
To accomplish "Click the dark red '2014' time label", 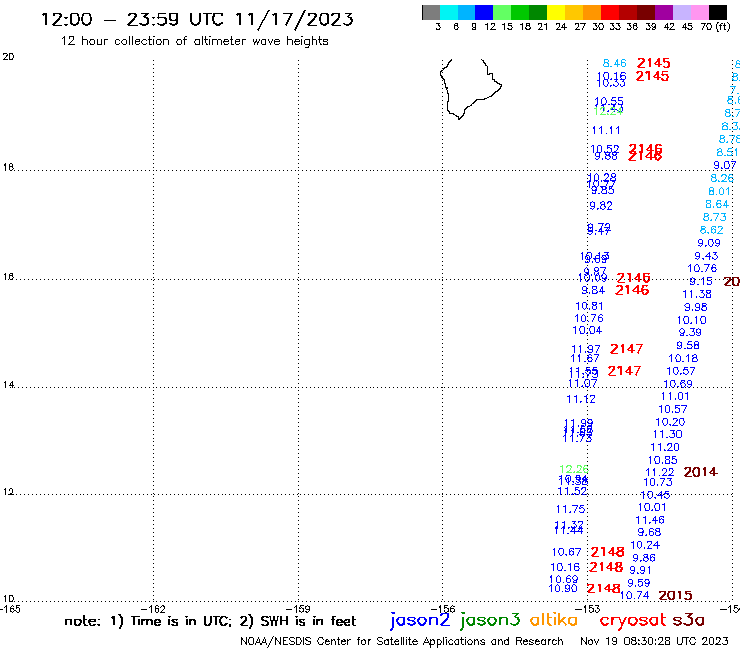I will [700, 472].
